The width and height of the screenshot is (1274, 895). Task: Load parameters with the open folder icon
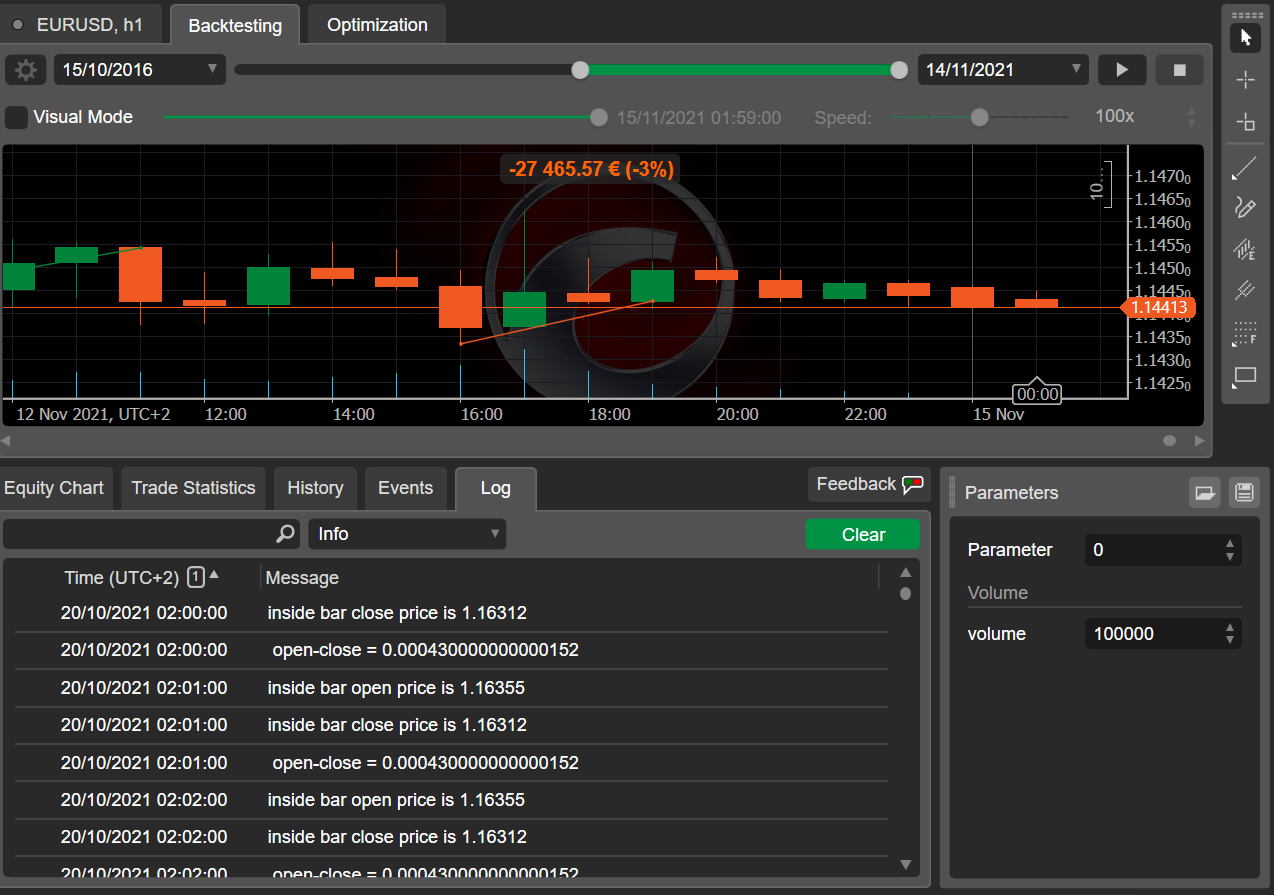click(x=1204, y=492)
